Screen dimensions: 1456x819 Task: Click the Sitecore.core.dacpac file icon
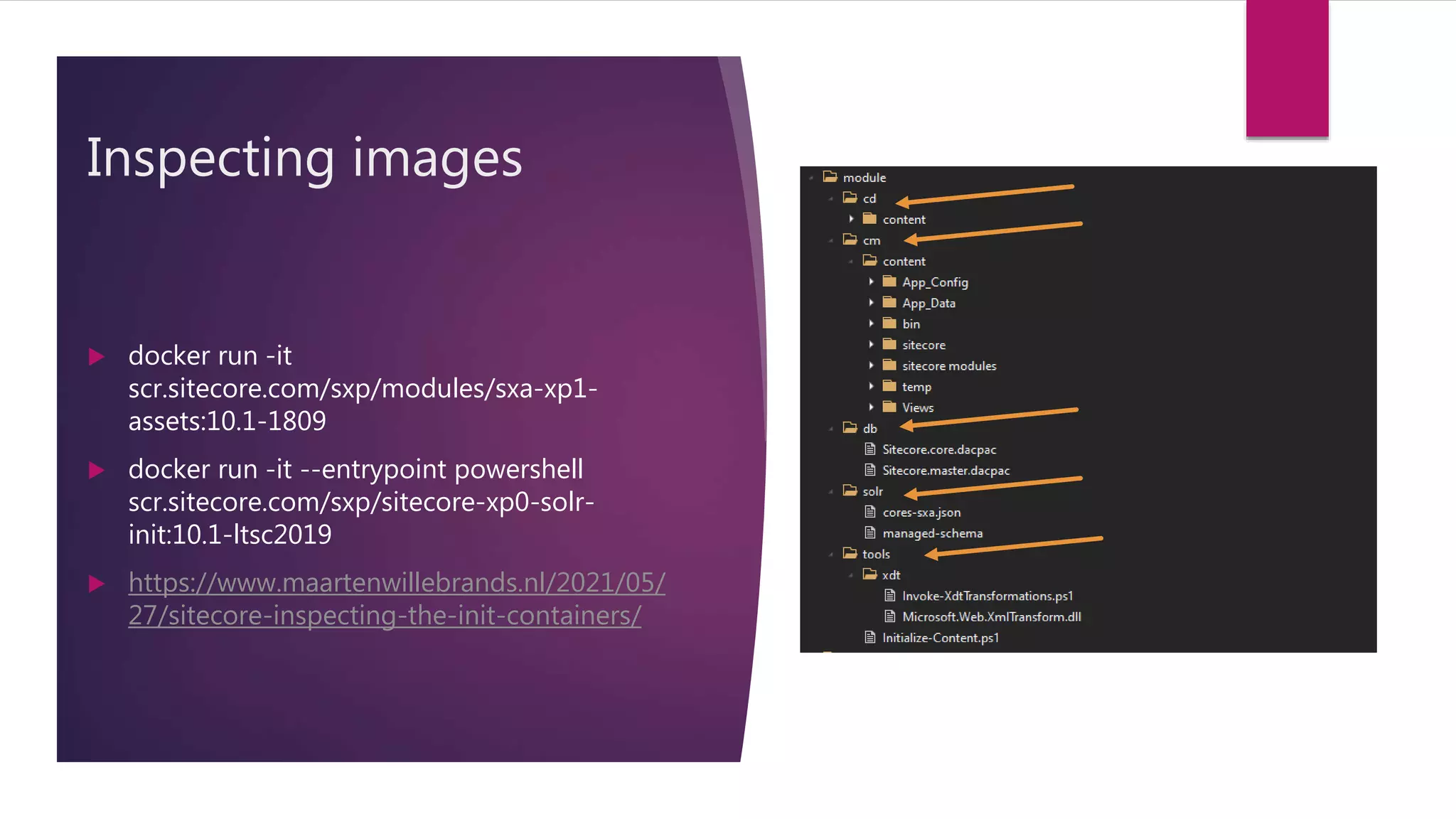pyautogui.click(x=869, y=449)
